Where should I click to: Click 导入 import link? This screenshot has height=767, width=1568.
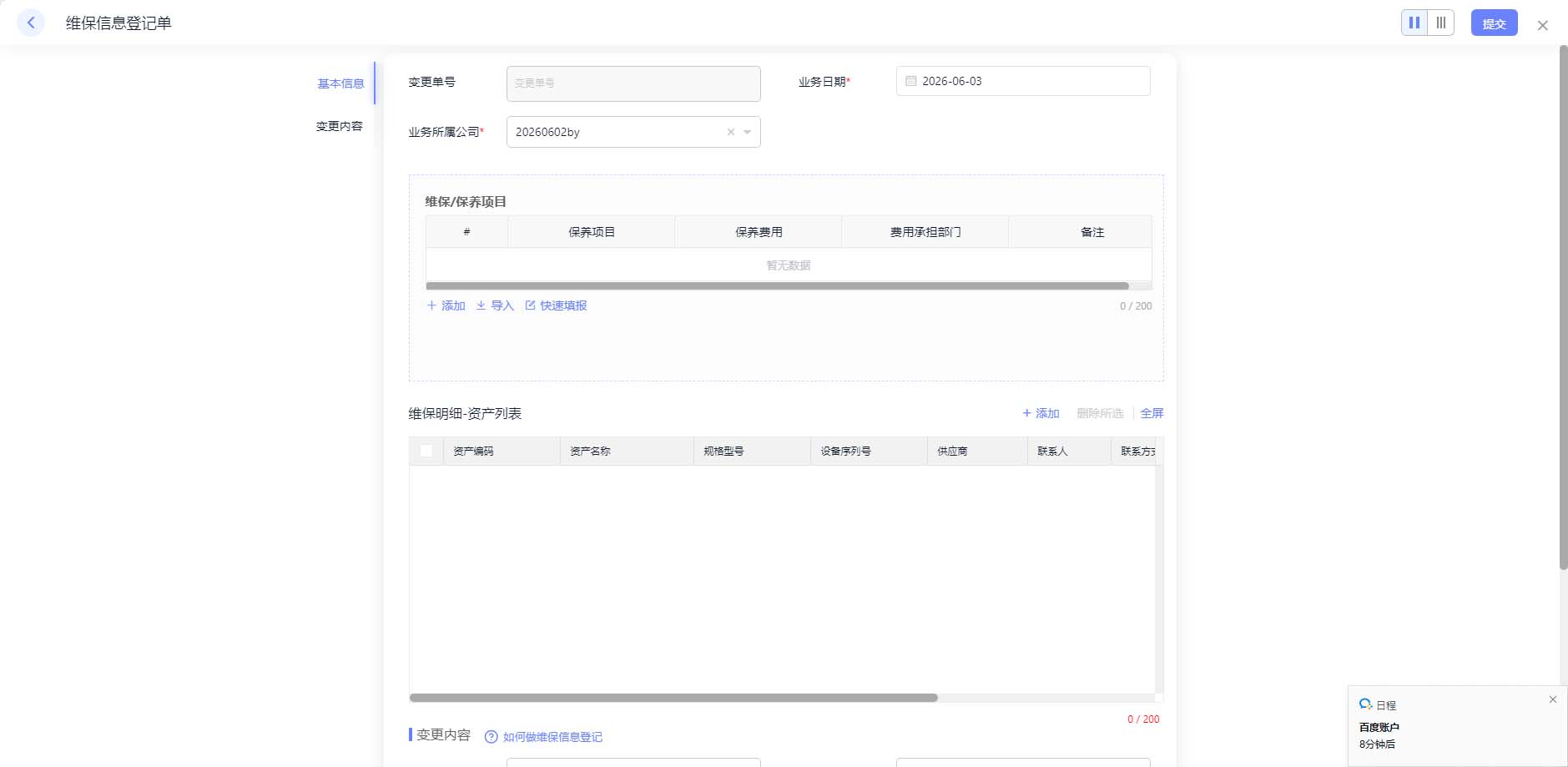pyautogui.click(x=495, y=305)
